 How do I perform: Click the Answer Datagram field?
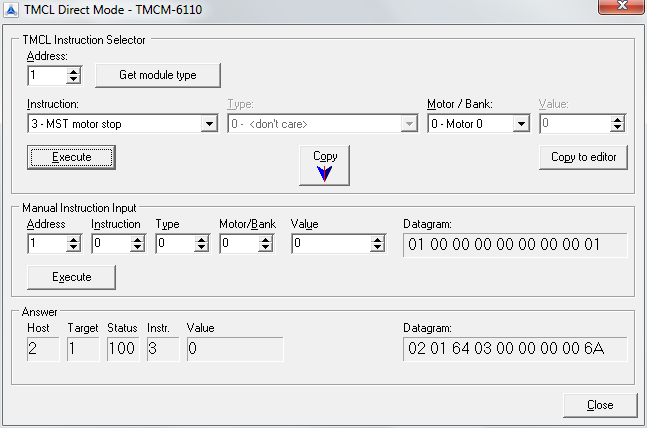(x=514, y=349)
